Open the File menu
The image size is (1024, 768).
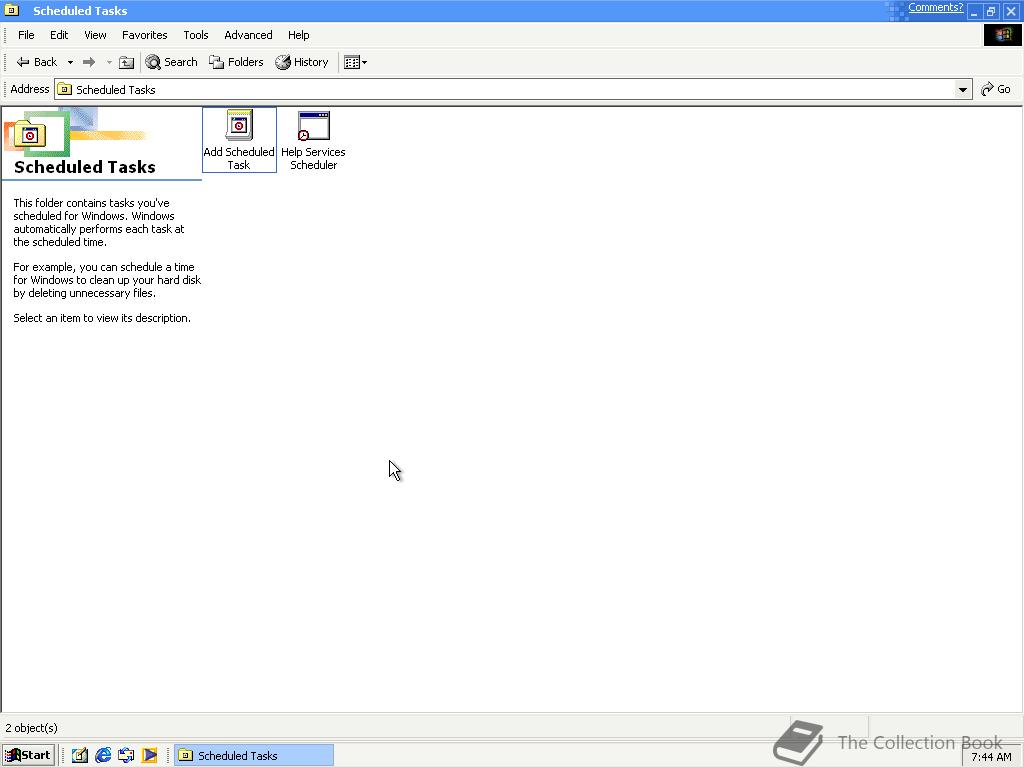26,35
